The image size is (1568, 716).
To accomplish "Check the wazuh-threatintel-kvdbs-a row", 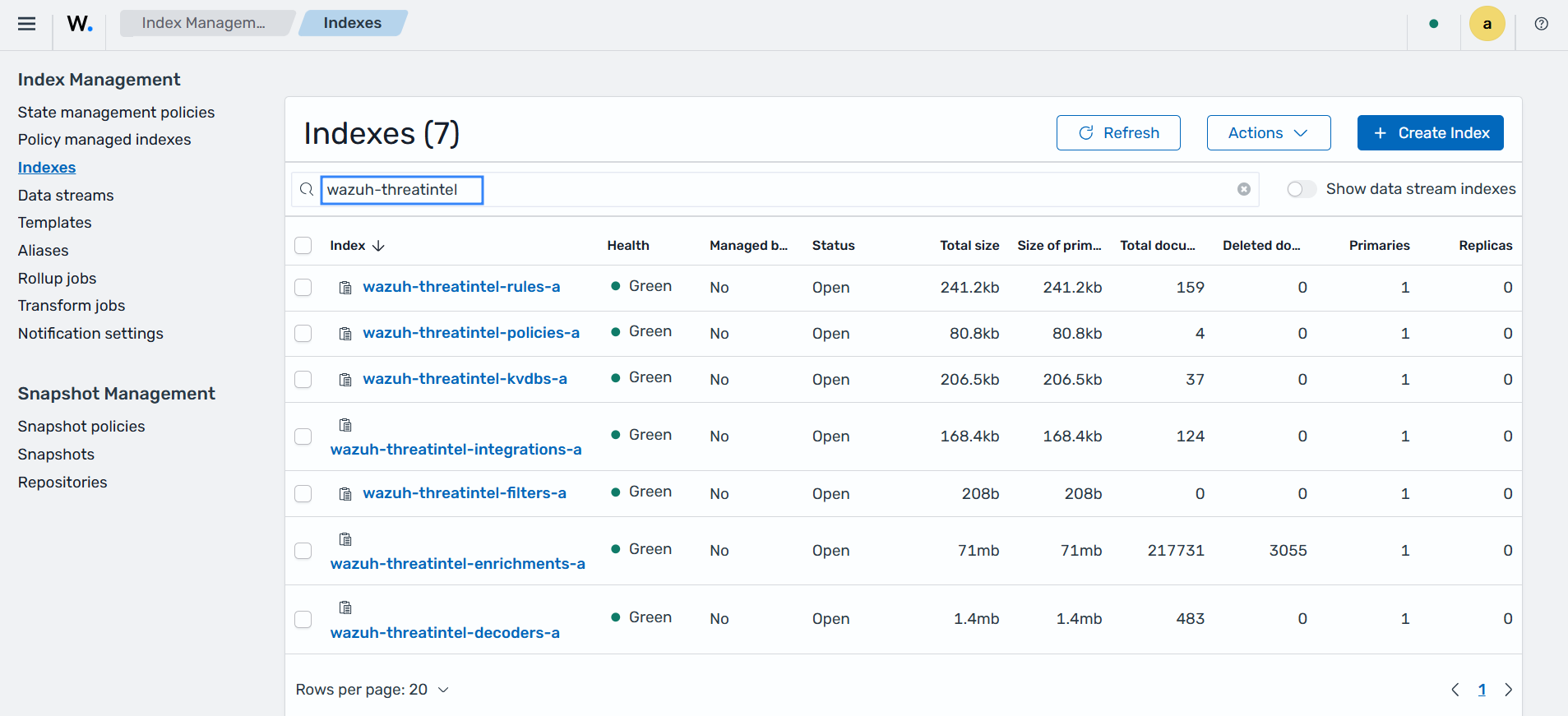I will click(x=303, y=380).
